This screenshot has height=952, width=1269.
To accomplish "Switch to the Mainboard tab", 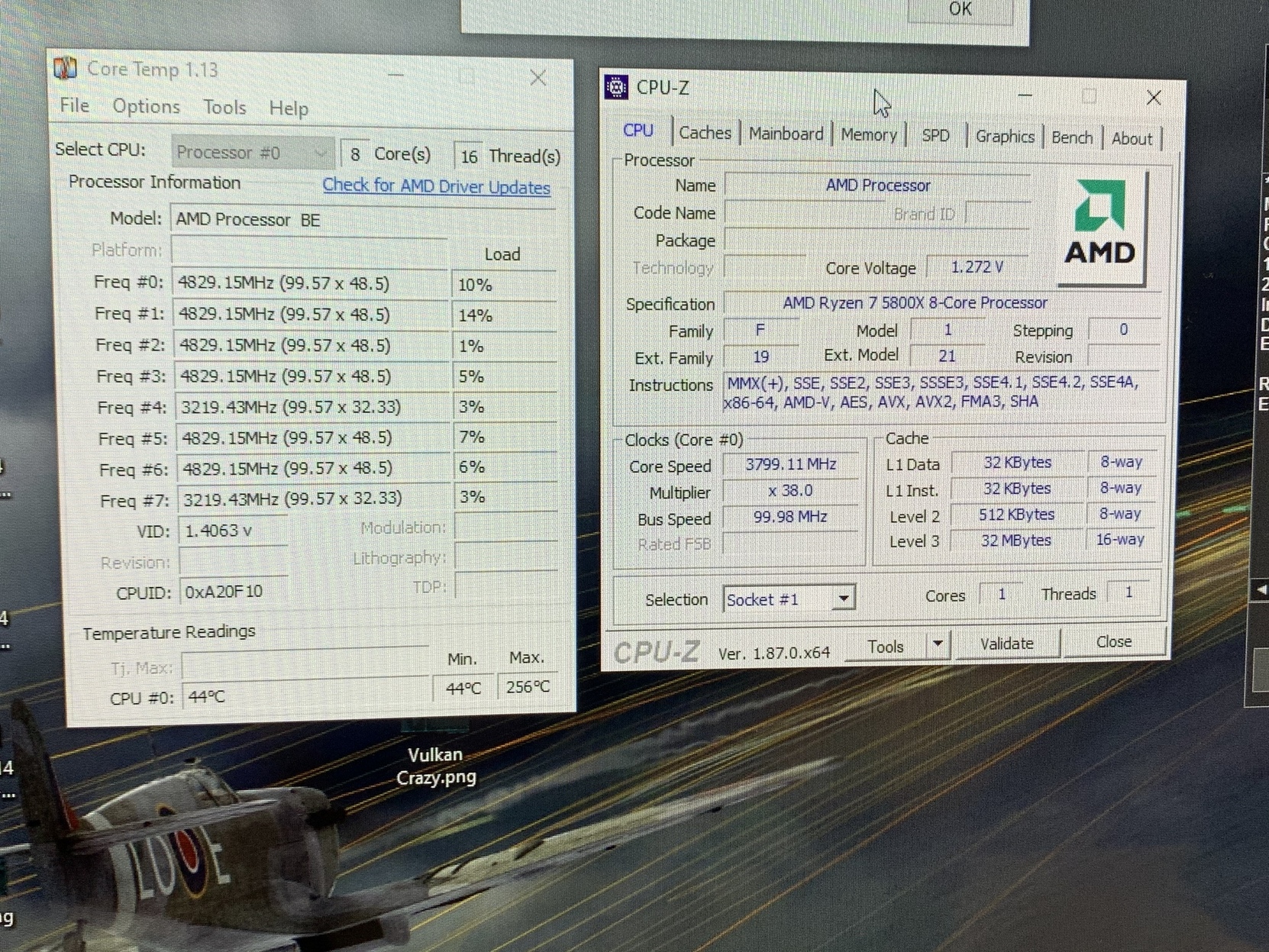I will pos(786,134).
